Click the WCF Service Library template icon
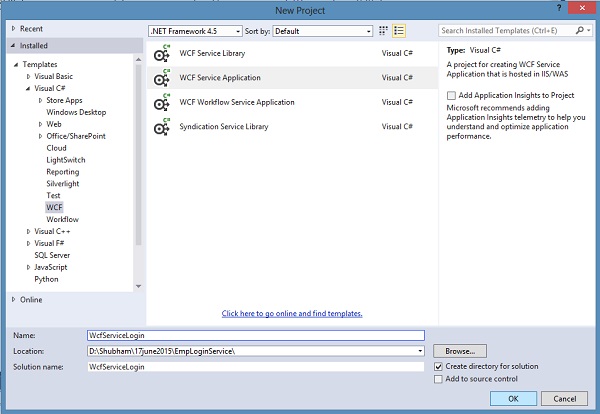Viewport: 600px width, 414px height. [x=161, y=54]
